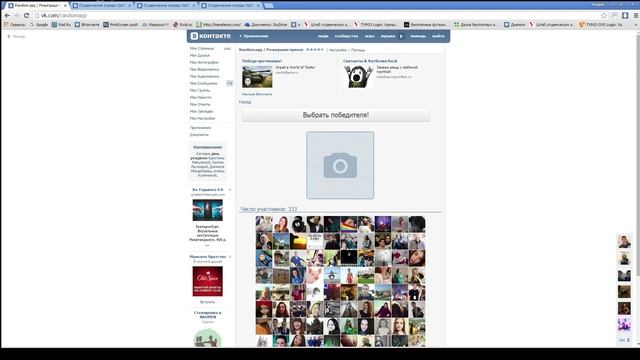Open Мои Видеозаписи in the left menu
This screenshot has width=640, height=360.
204,69
